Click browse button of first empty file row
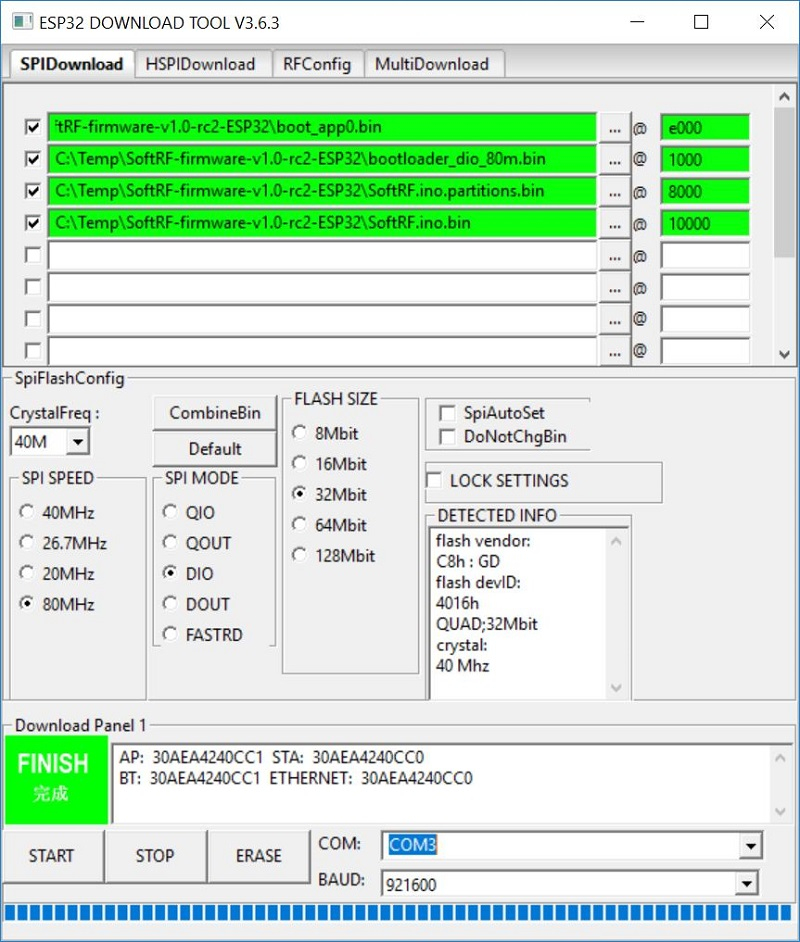Viewport: 800px width, 942px height. coord(614,256)
